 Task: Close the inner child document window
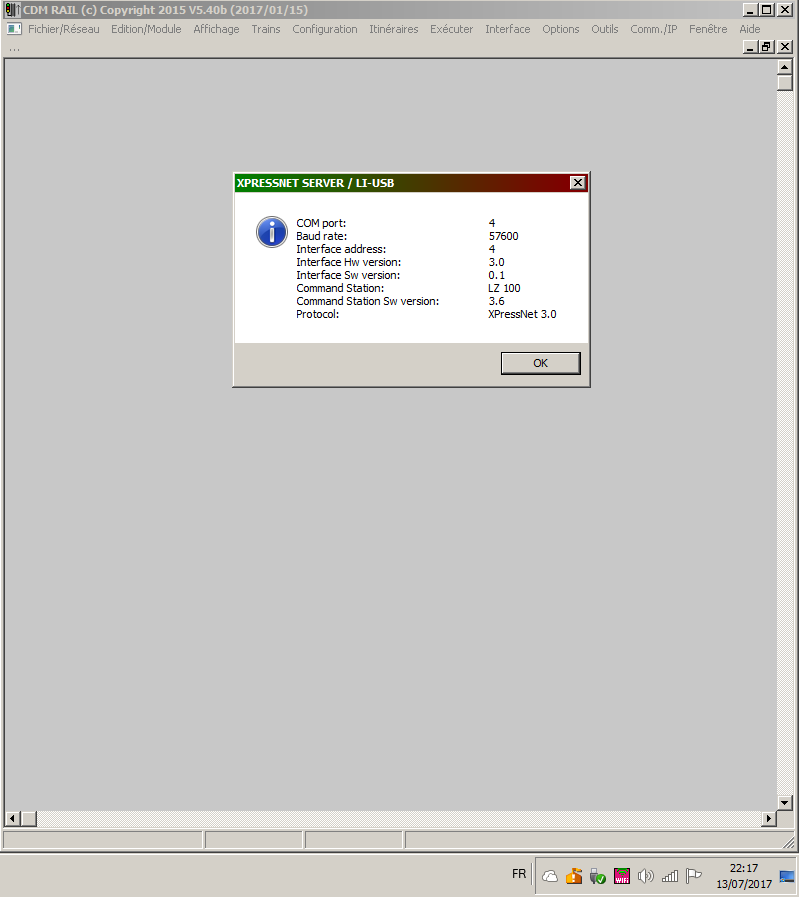click(785, 47)
